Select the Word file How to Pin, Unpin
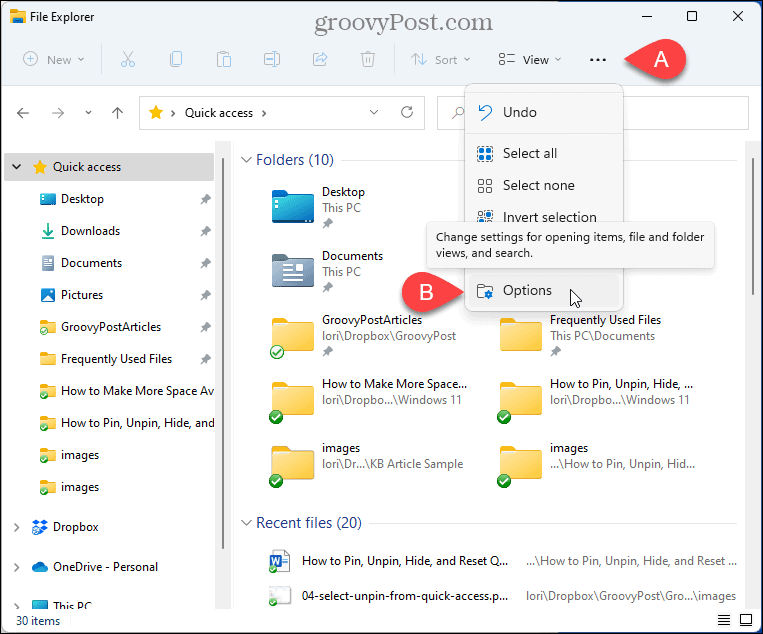Viewport: 763px width, 634px height. (405, 561)
